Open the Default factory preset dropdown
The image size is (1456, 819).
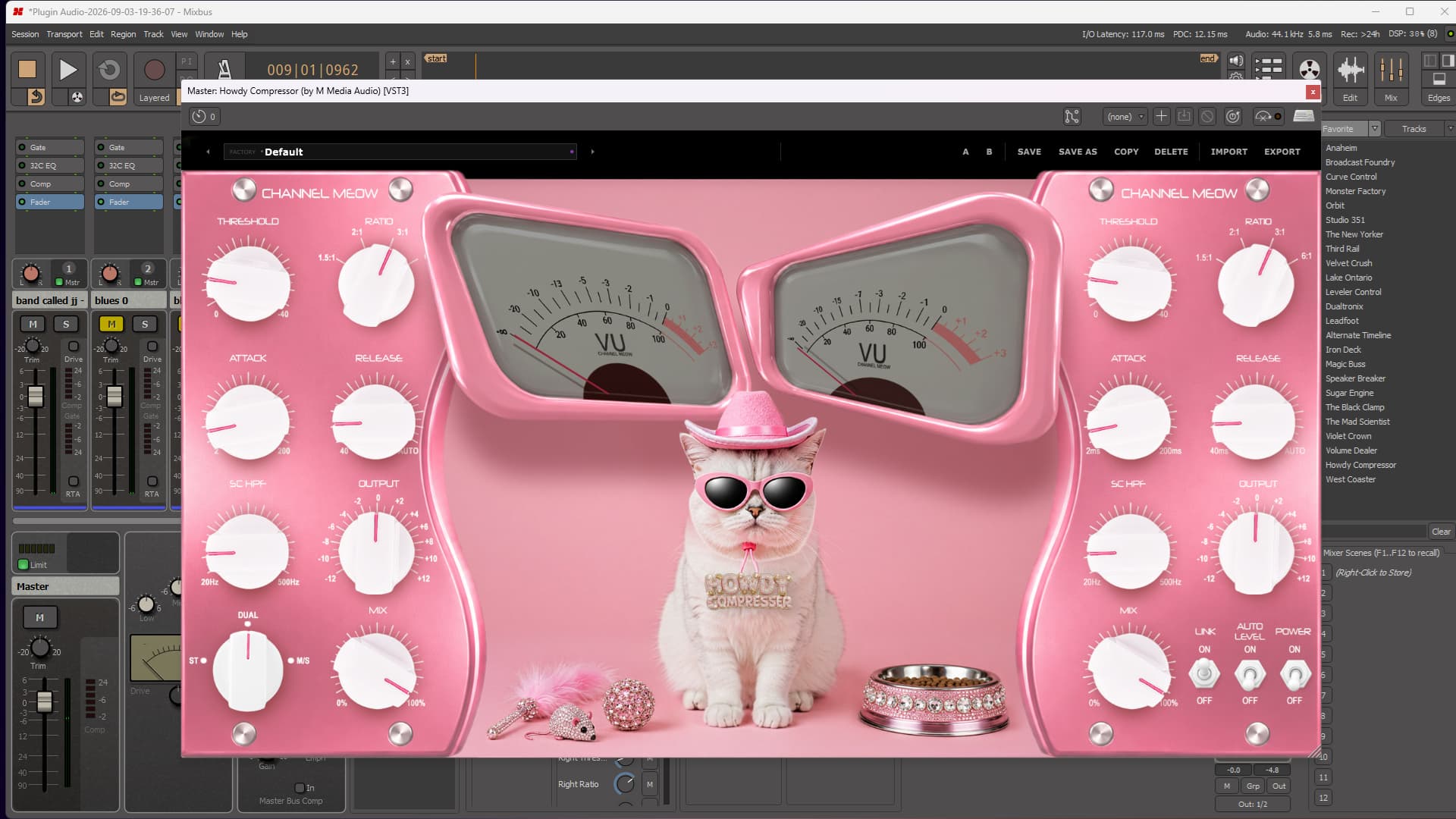click(x=400, y=152)
